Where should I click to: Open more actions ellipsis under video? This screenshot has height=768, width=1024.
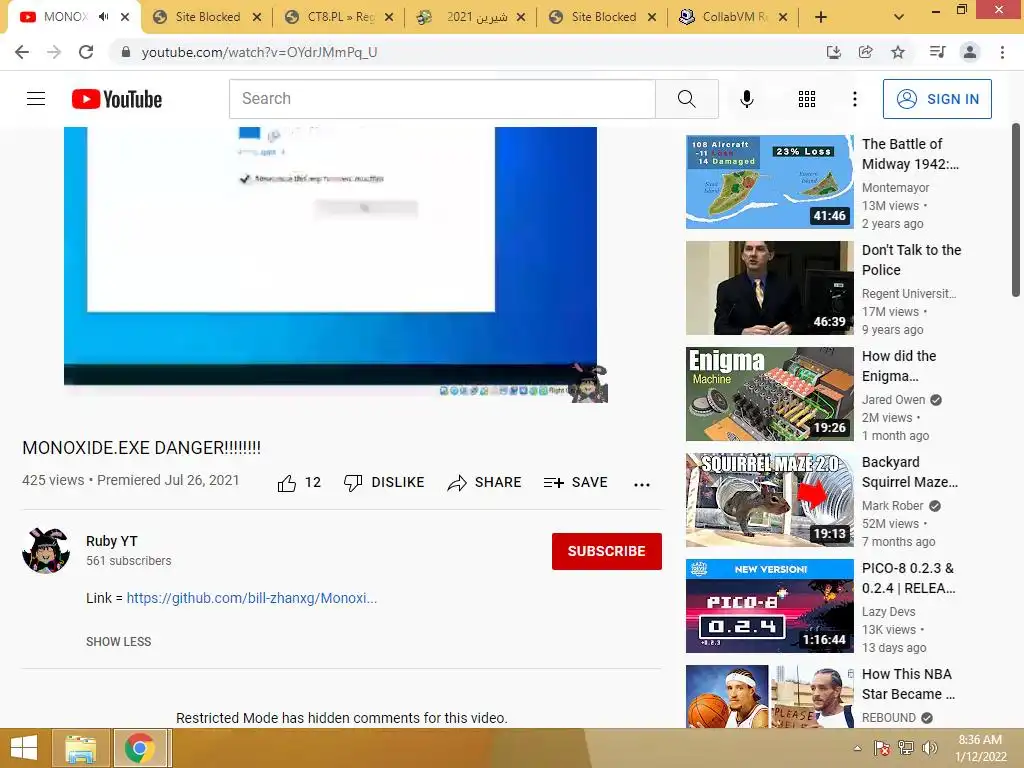(x=642, y=484)
